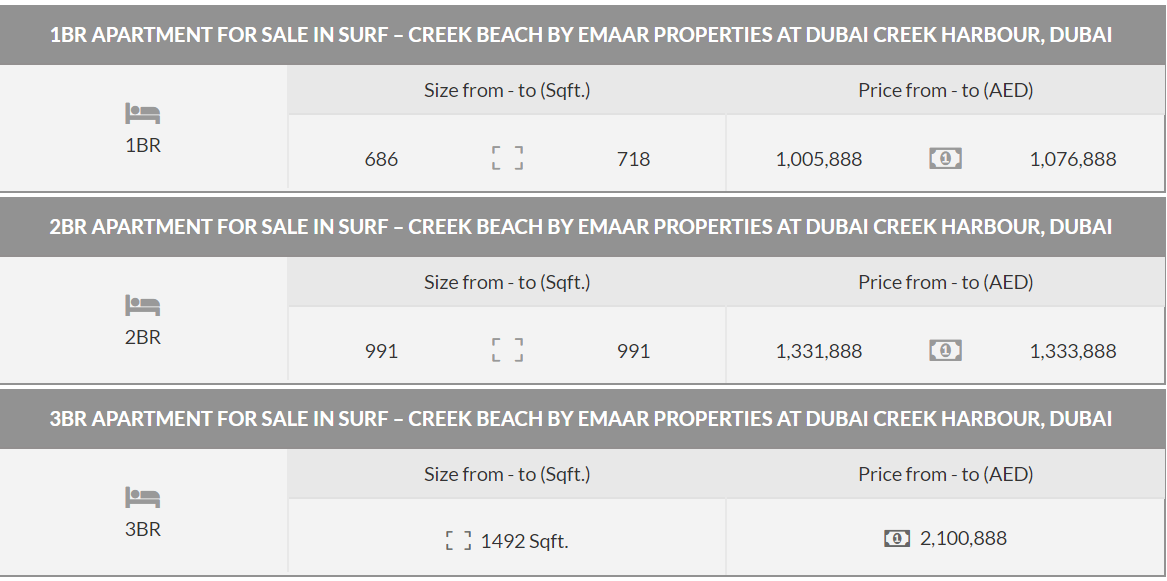Click the bed icon in the 3BR row
The image size is (1167, 581).
(x=142, y=498)
